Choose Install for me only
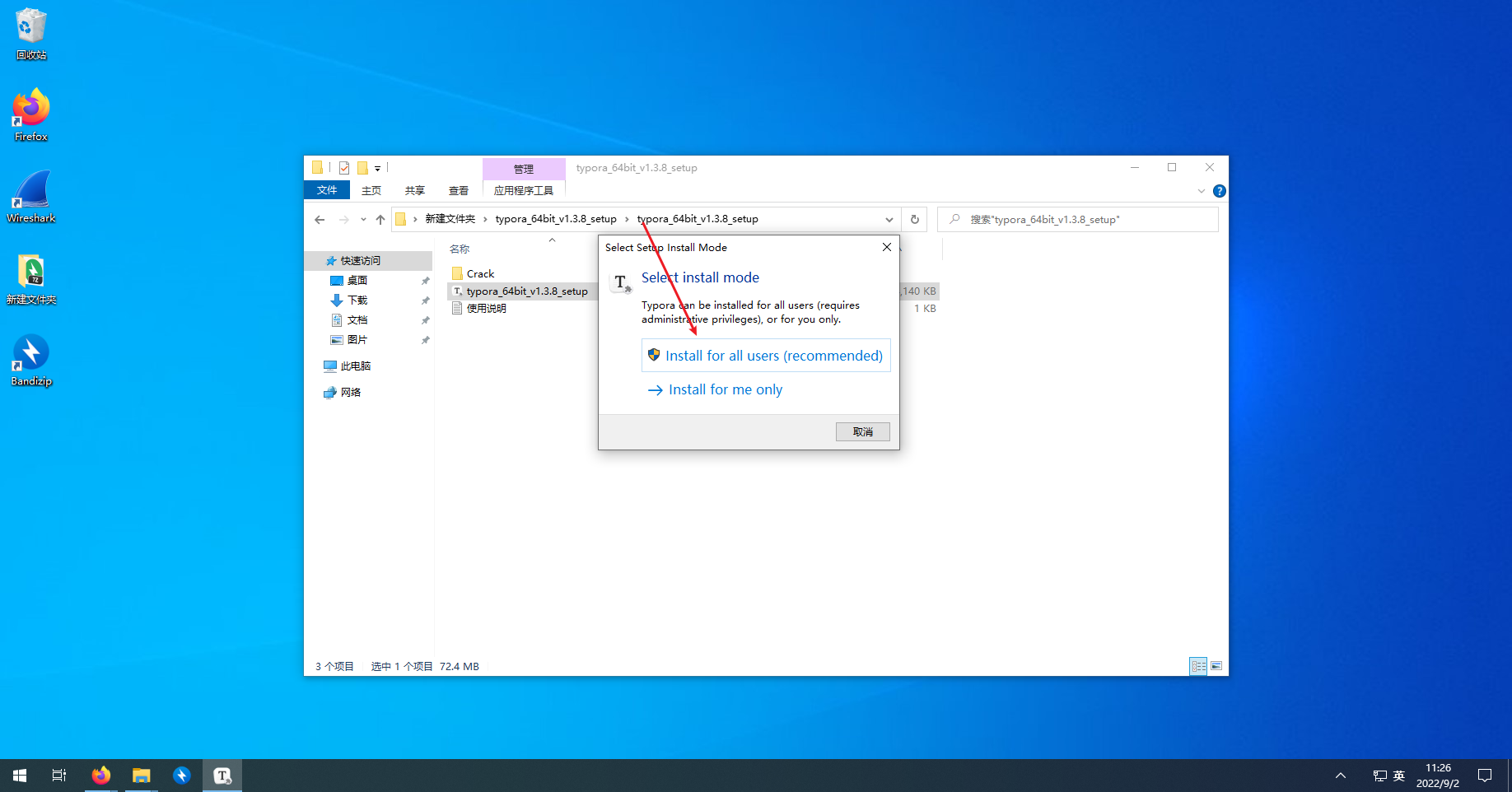The height and width of the screenshot is (792, 1512). tap(715, 390)
